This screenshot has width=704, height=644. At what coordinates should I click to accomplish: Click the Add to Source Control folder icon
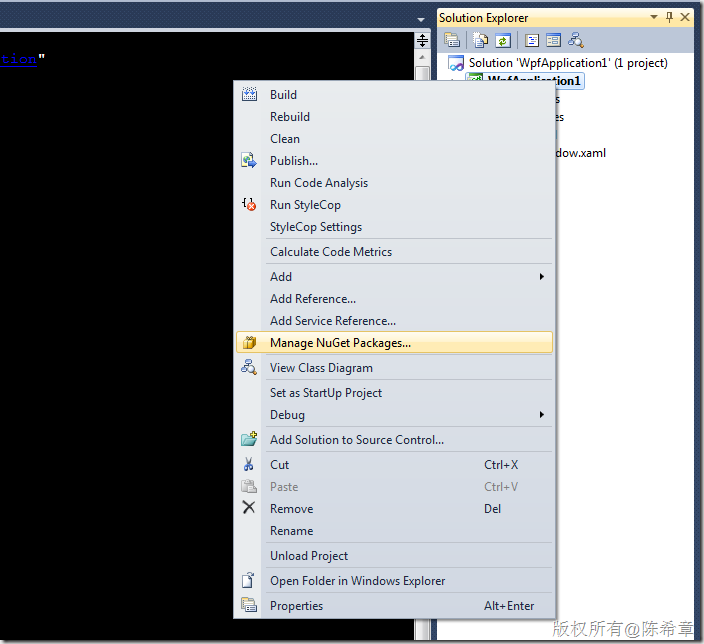pos(249,439)
